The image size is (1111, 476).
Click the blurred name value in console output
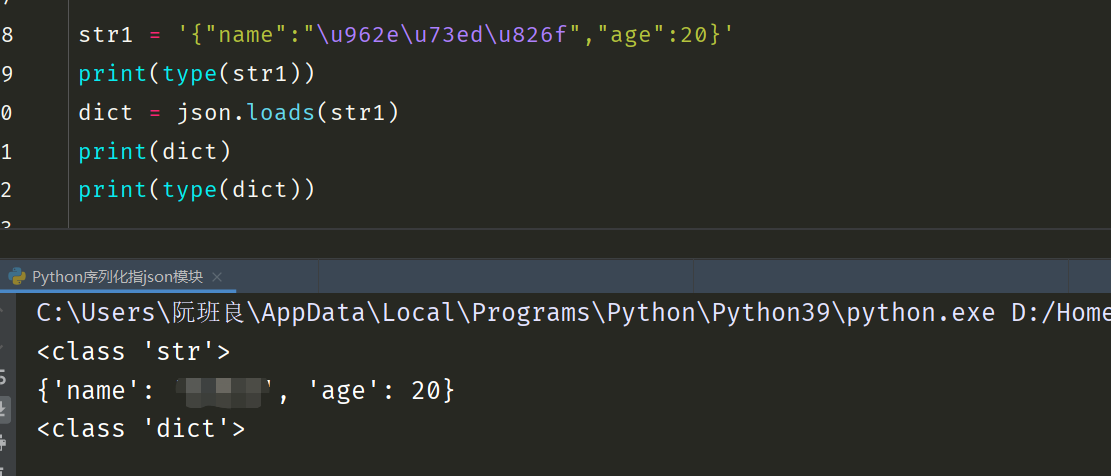(224, 391)
